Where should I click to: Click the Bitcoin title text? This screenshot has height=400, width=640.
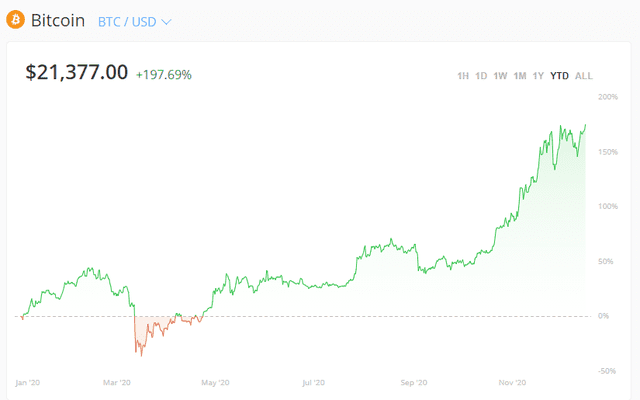(58, 20)
